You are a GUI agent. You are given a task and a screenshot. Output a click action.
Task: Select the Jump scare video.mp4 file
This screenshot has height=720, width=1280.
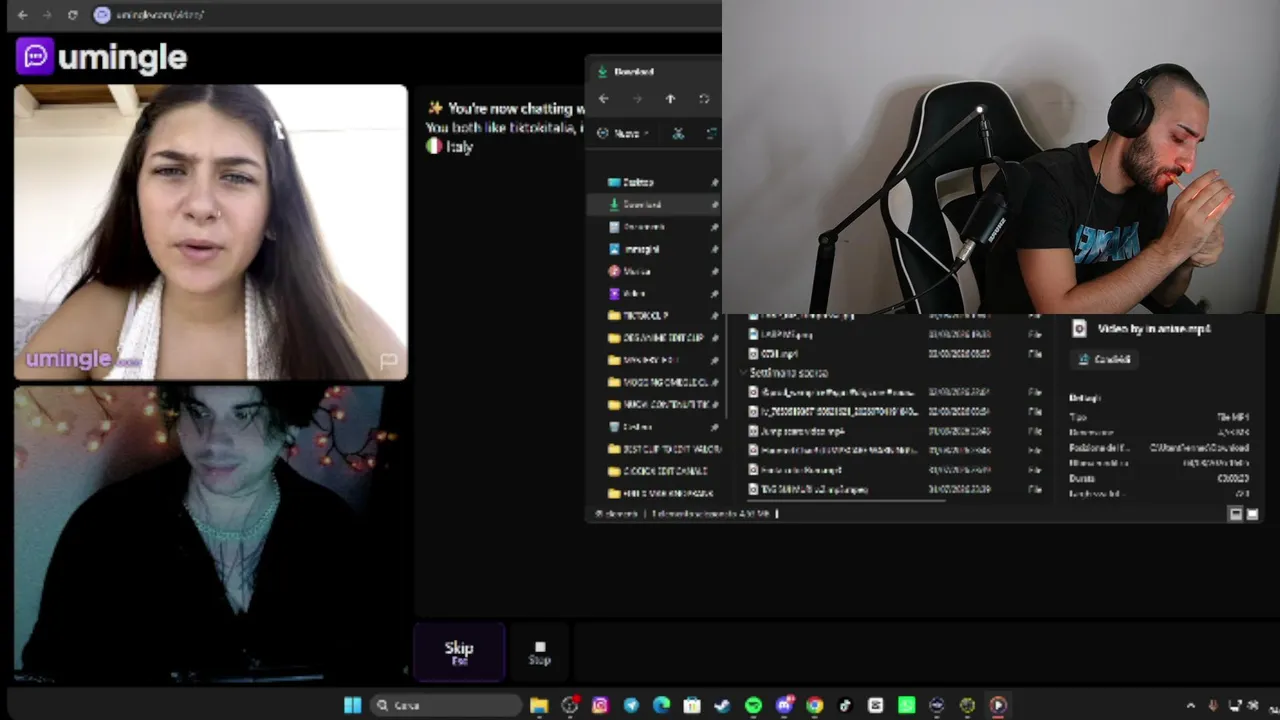(803, 431)
